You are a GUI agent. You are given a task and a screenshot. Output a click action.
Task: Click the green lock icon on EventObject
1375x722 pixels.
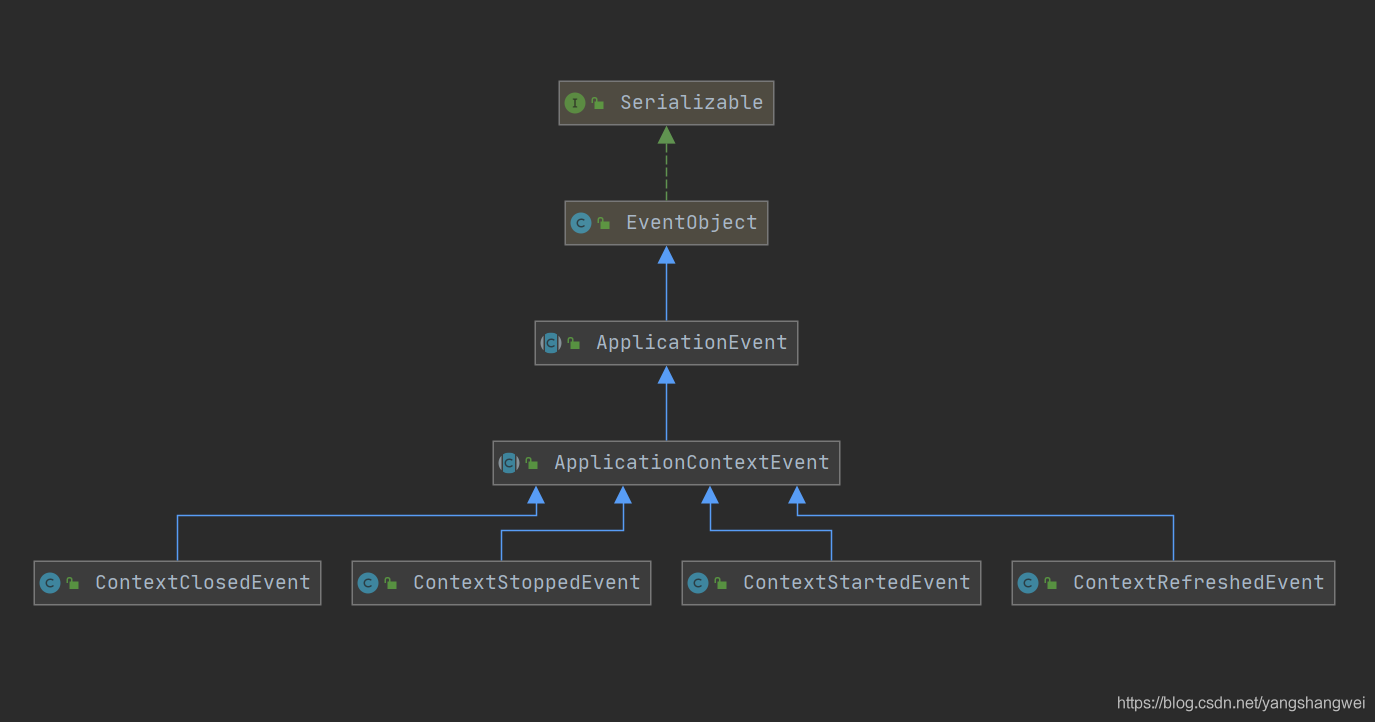click(604, 223)
